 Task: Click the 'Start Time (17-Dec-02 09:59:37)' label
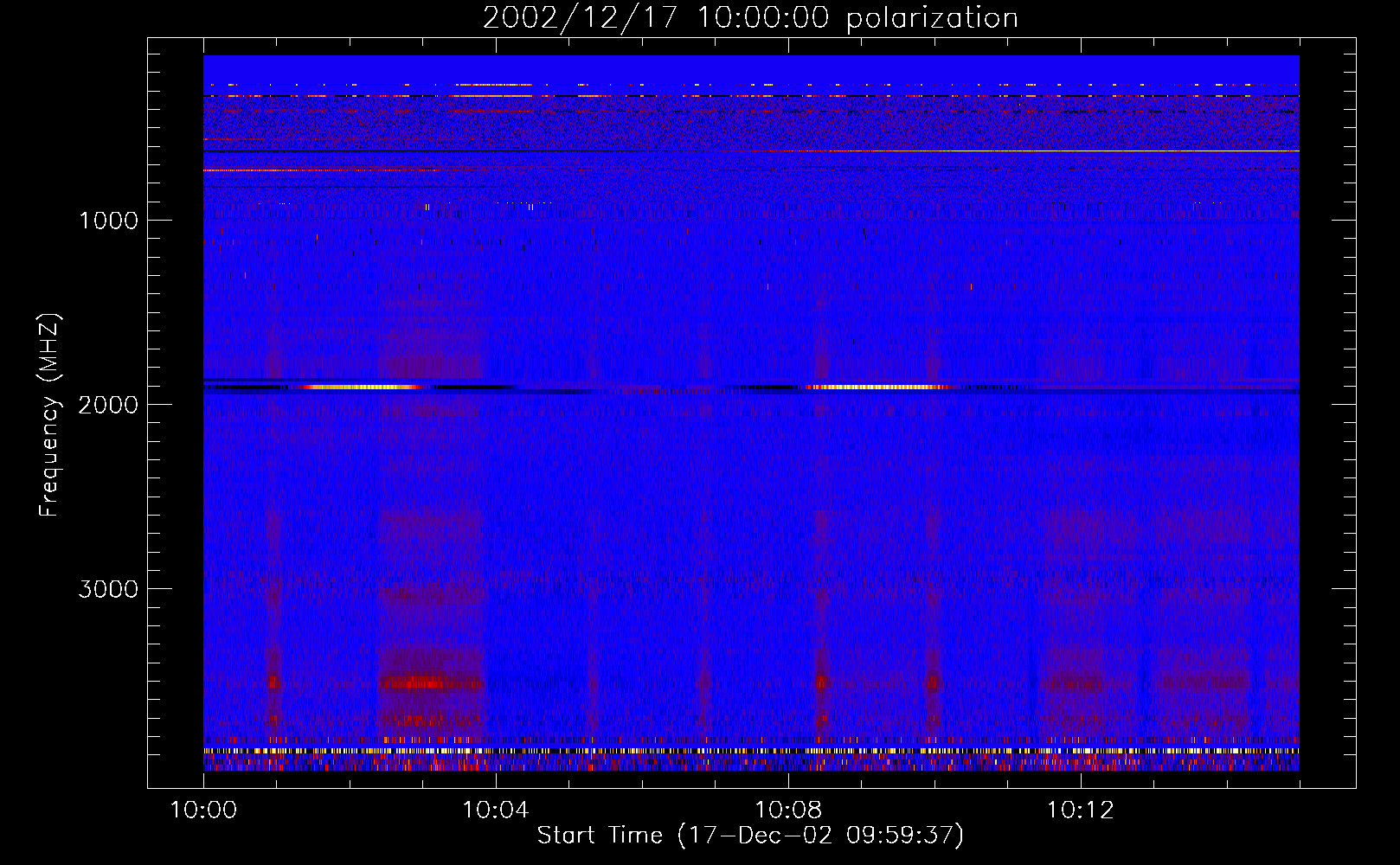pos(750,836)
